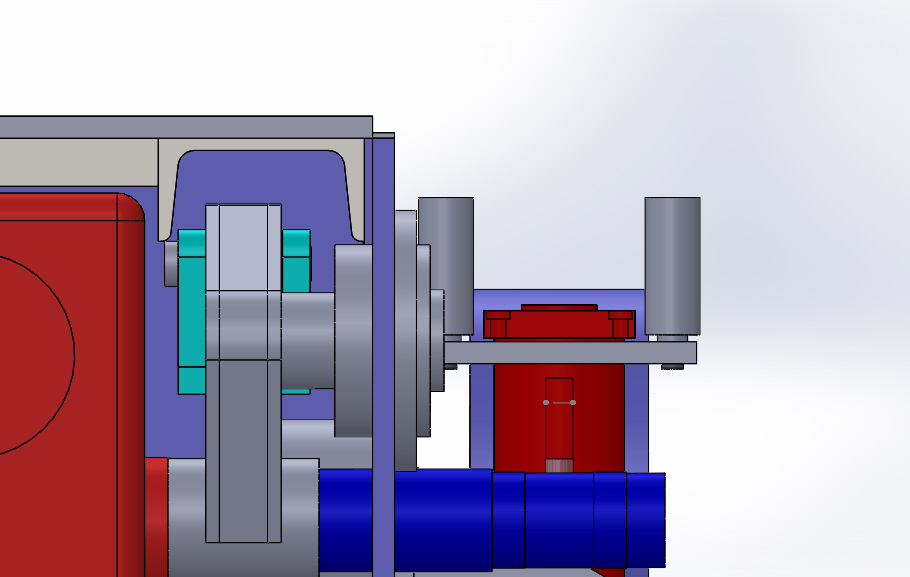Pick the gray horizontal mounting plate under standoffs
Viewport: 910px width, 577px height.
[570, 353]
